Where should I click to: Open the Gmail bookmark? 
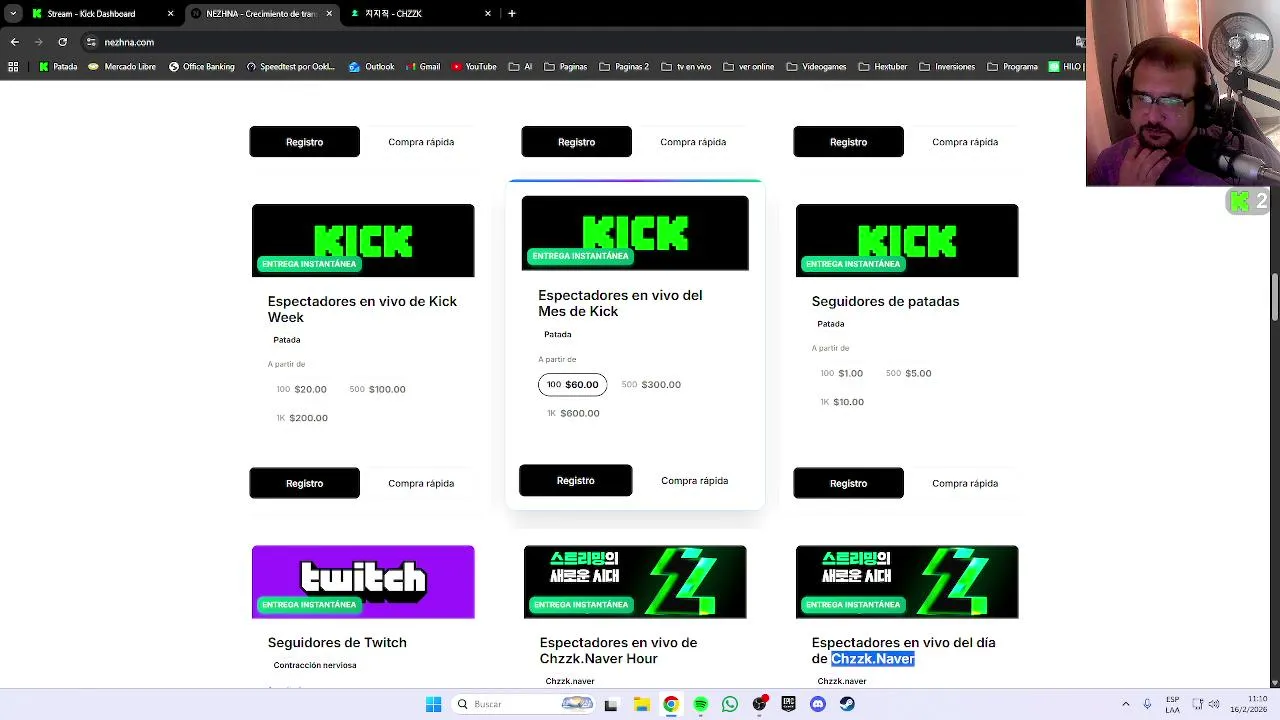point(422,67)
